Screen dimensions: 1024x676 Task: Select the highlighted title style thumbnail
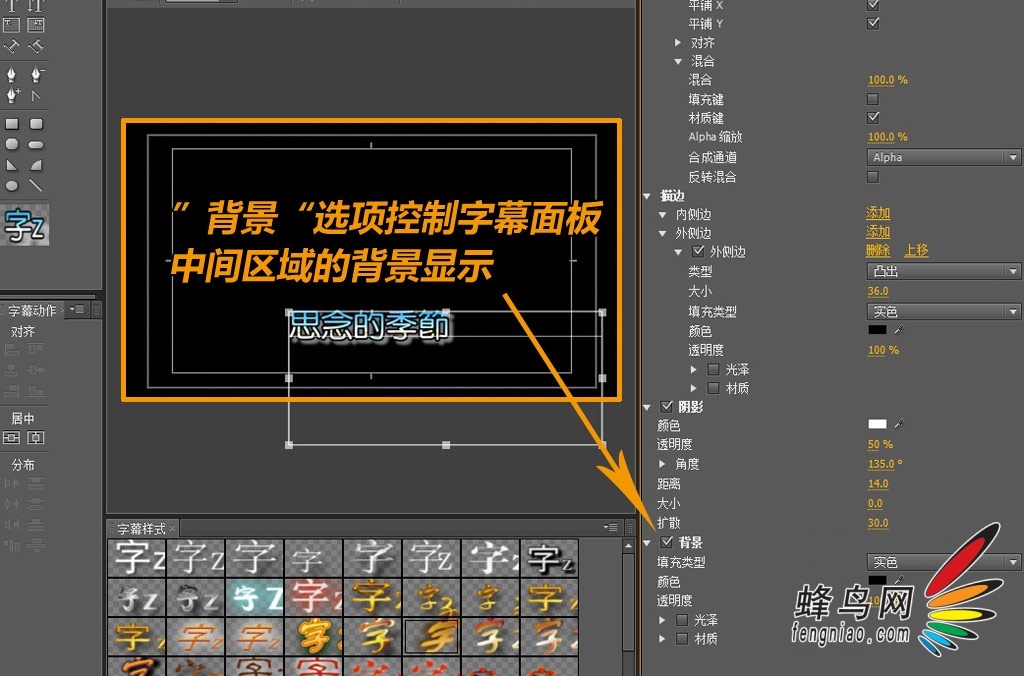[431, 635]
